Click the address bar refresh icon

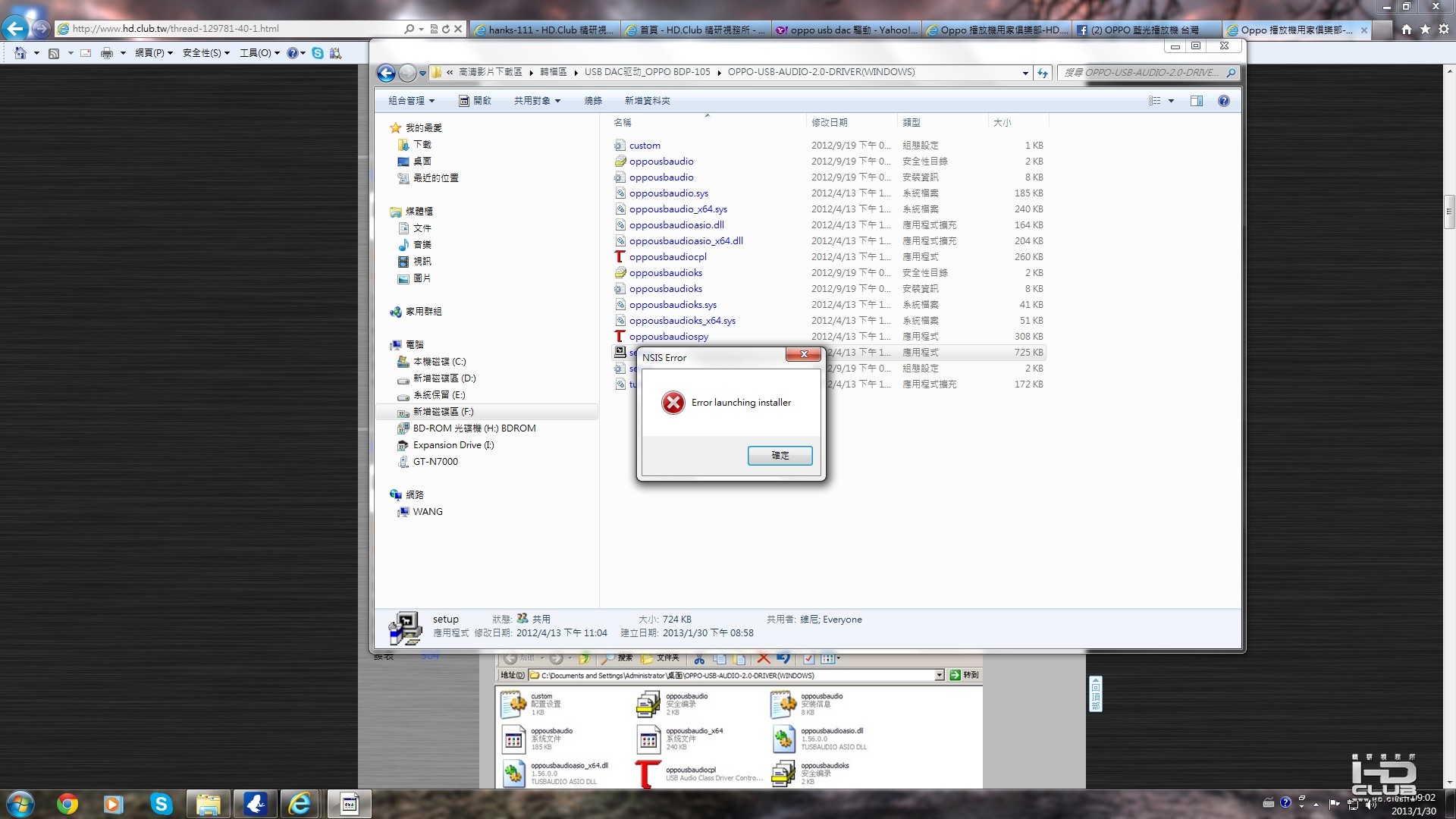point(1043,73)
